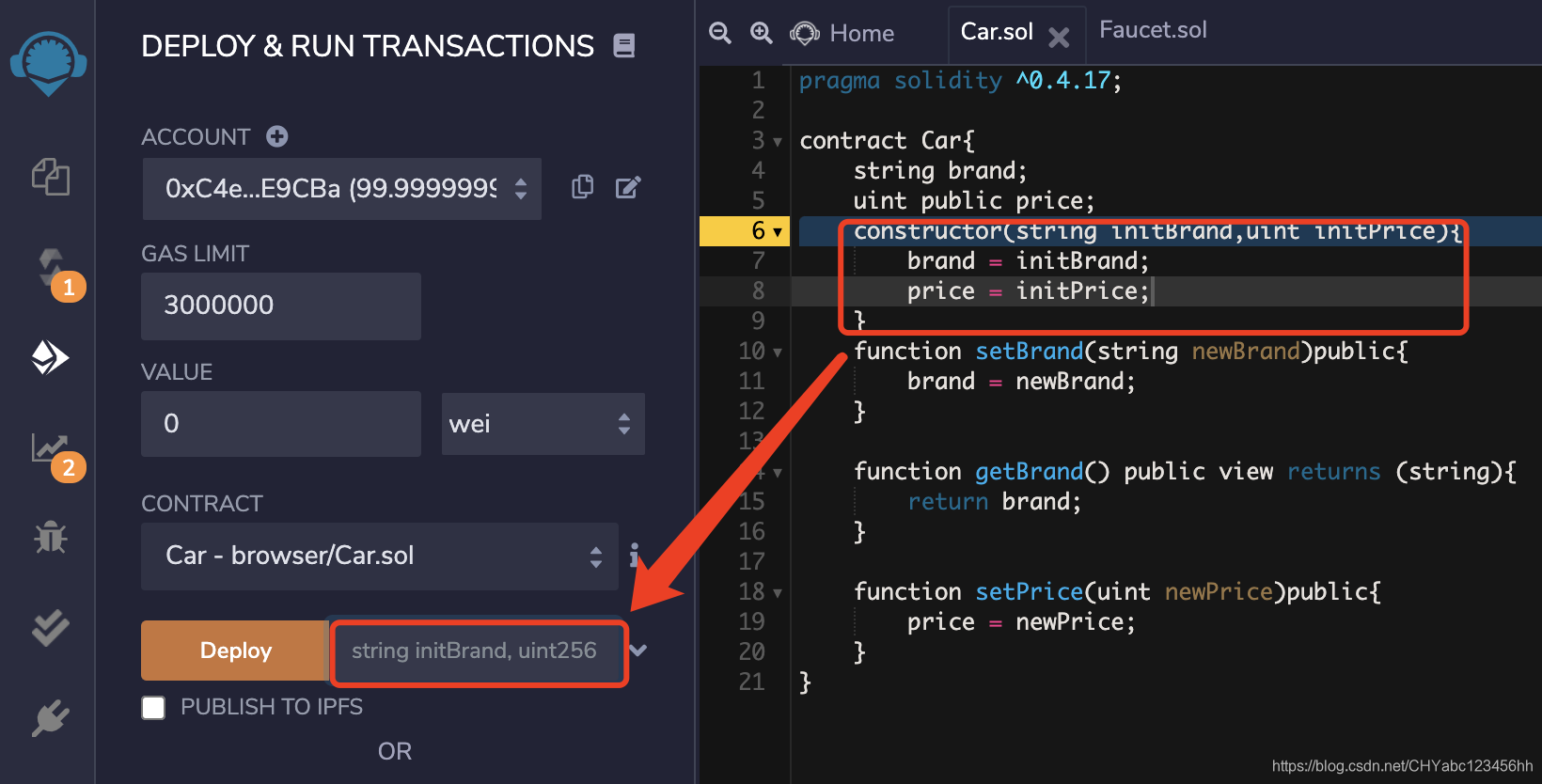This screenshot has height=784, width=1542.
Task: Toggle Publish to IPFS checkbox
Action: [153, 707]
